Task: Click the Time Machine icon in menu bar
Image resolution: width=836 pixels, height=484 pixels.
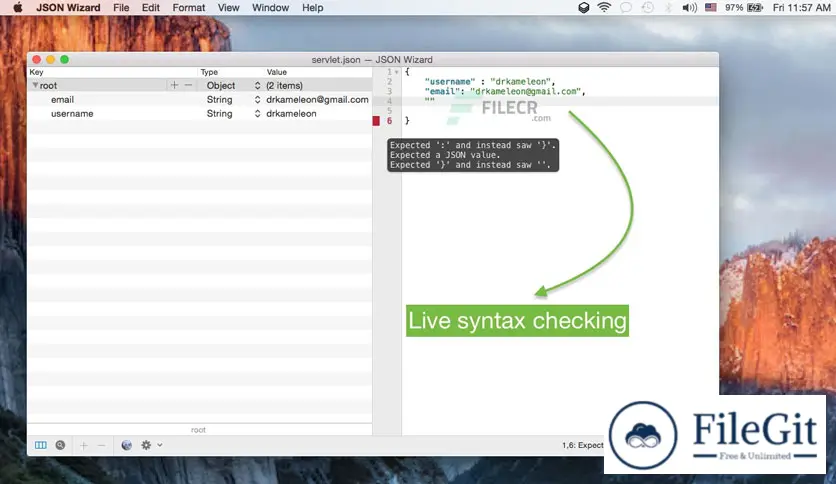Action: [647, 7]
